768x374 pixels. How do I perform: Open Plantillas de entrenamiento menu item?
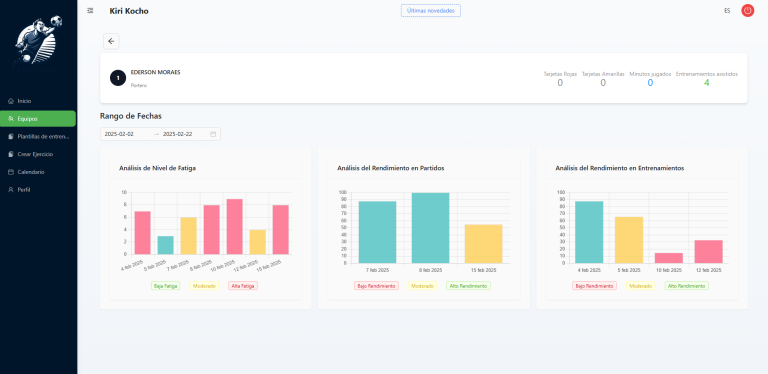tap(38, 137)
